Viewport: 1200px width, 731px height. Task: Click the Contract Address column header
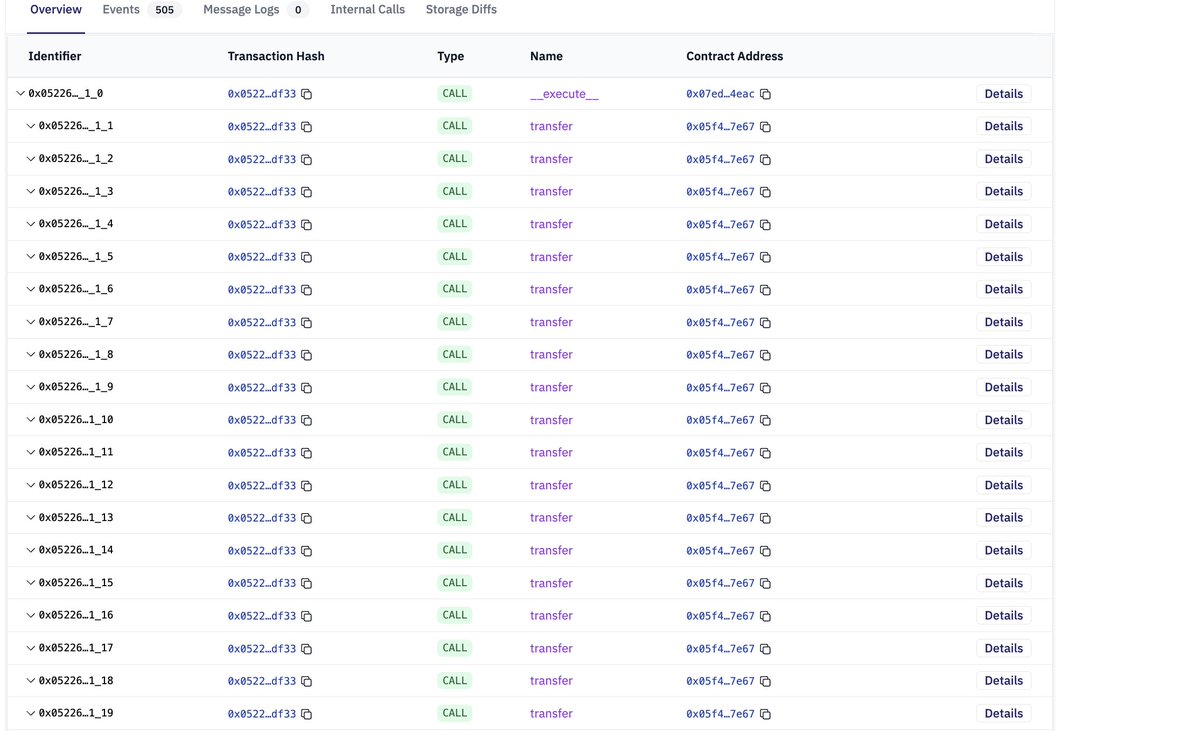[x=734, y=57]
